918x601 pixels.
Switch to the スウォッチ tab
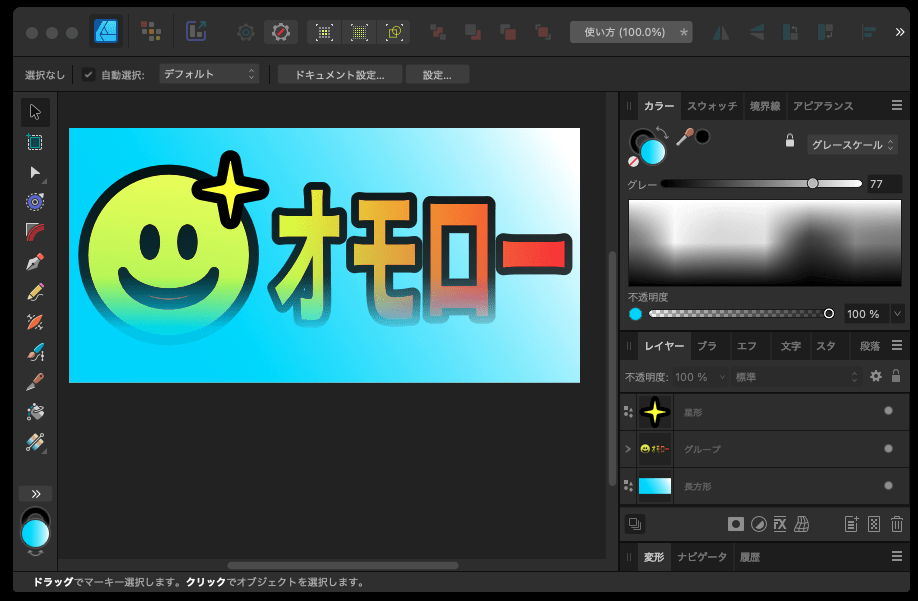[x=712, y=106]
